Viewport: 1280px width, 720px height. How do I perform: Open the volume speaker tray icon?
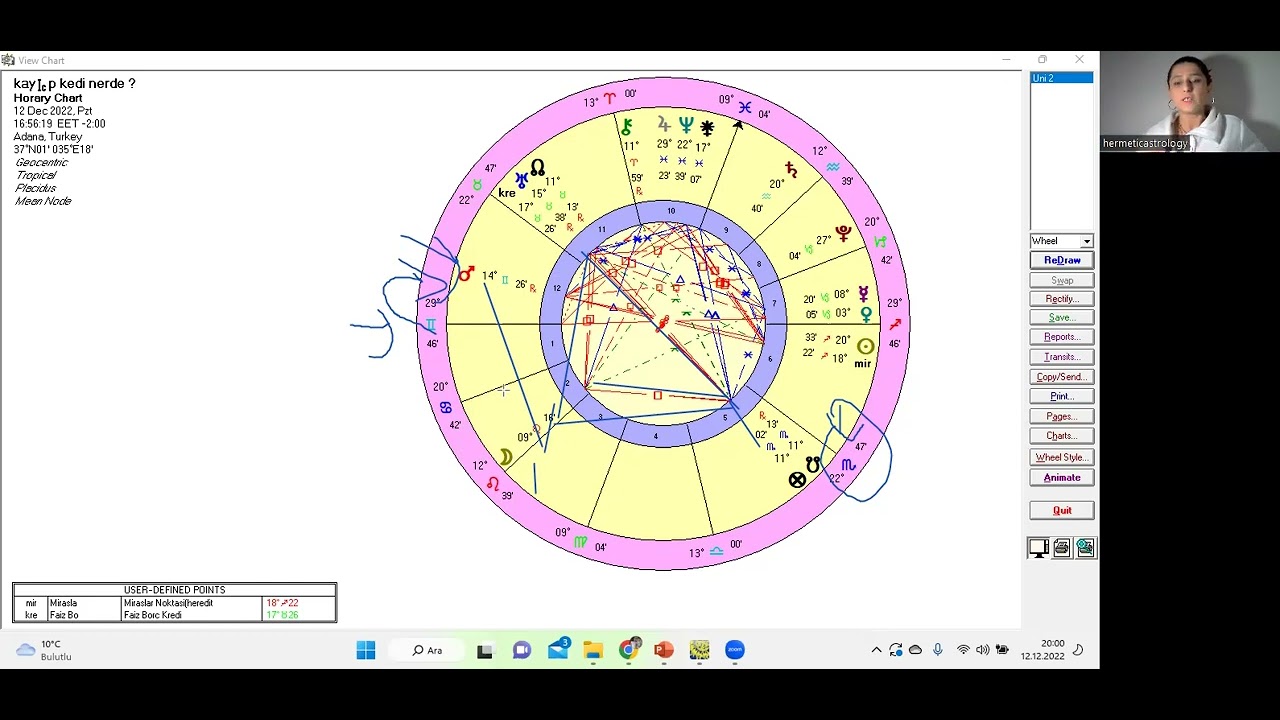[x=983, y=650]
